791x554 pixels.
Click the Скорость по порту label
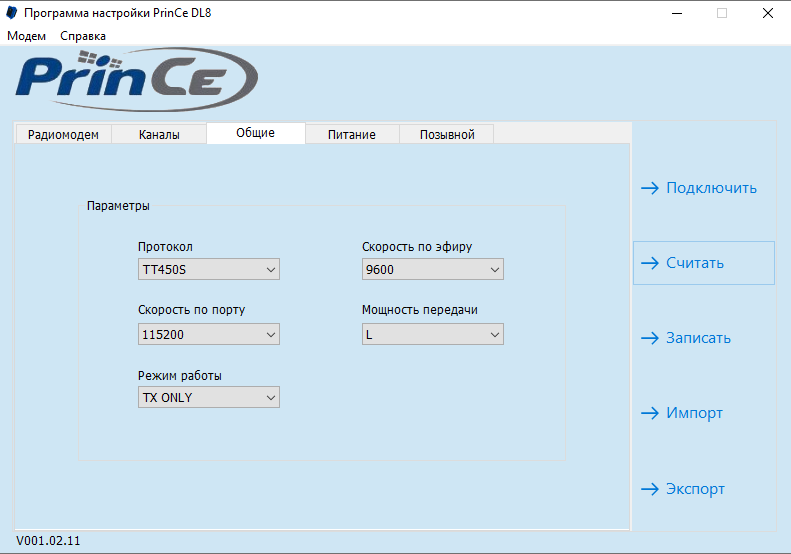tap(192, 310)
